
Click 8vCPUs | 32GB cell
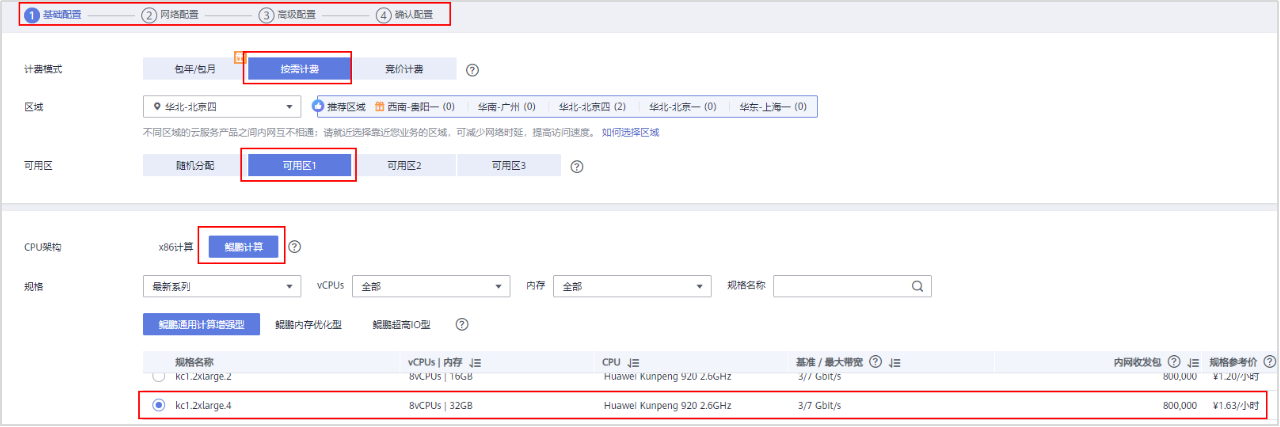(x=441, y=405)
